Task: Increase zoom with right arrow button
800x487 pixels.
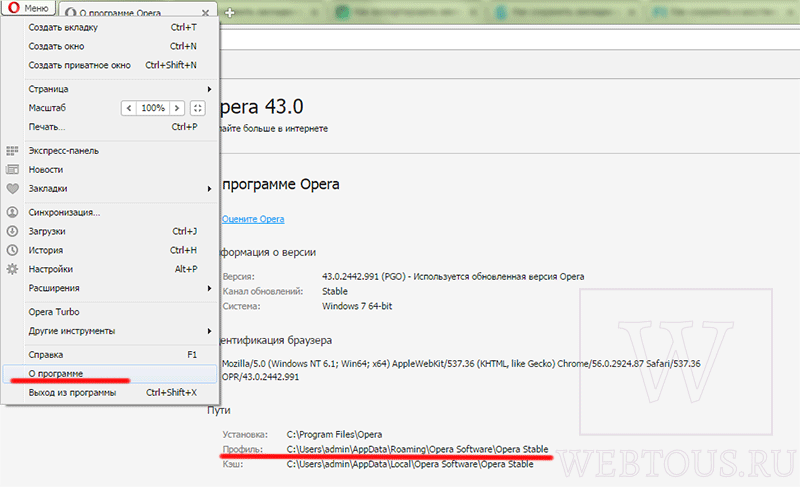Action: 177,108
